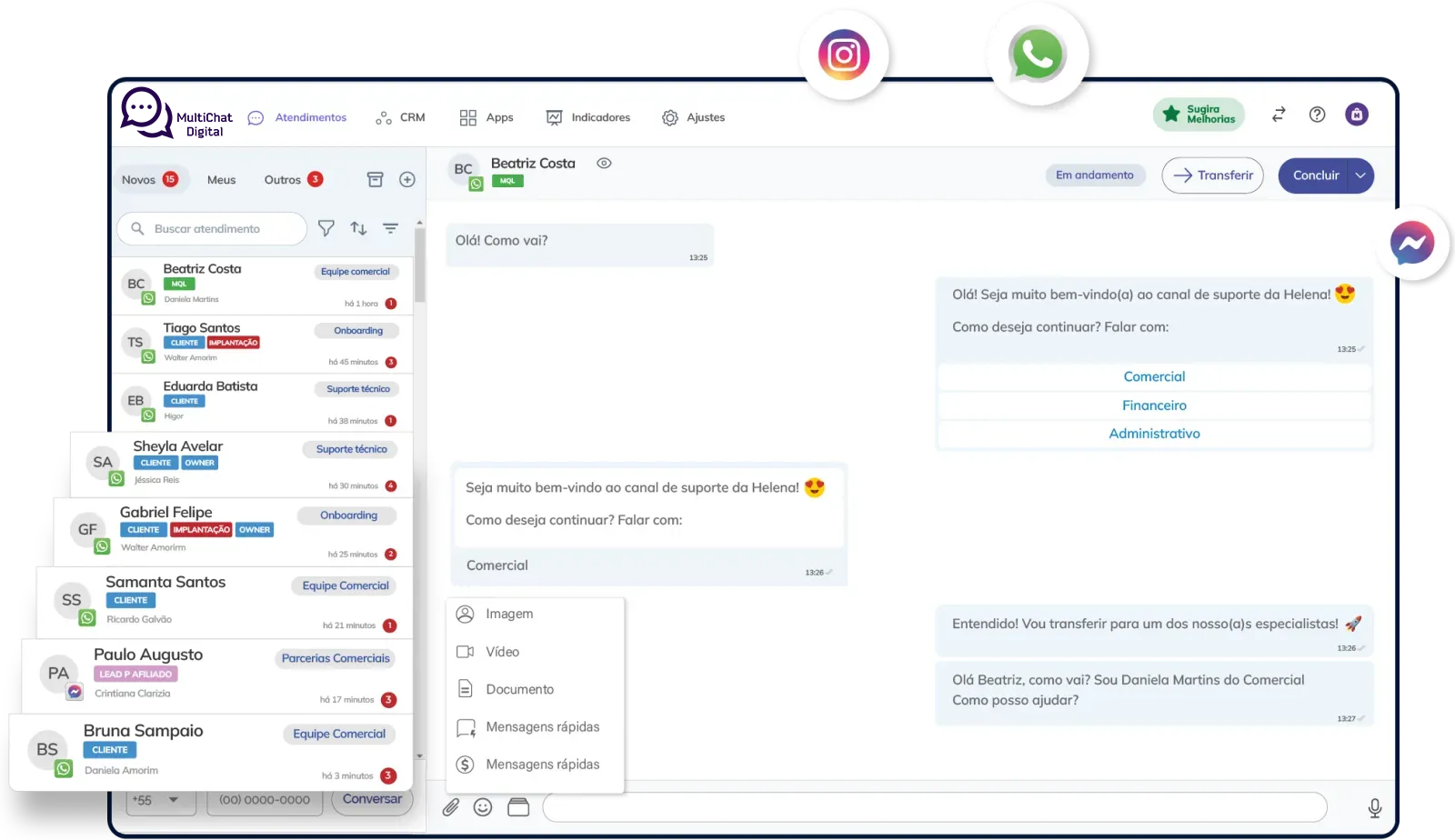Click the plus icon for new atendimento

407,179
